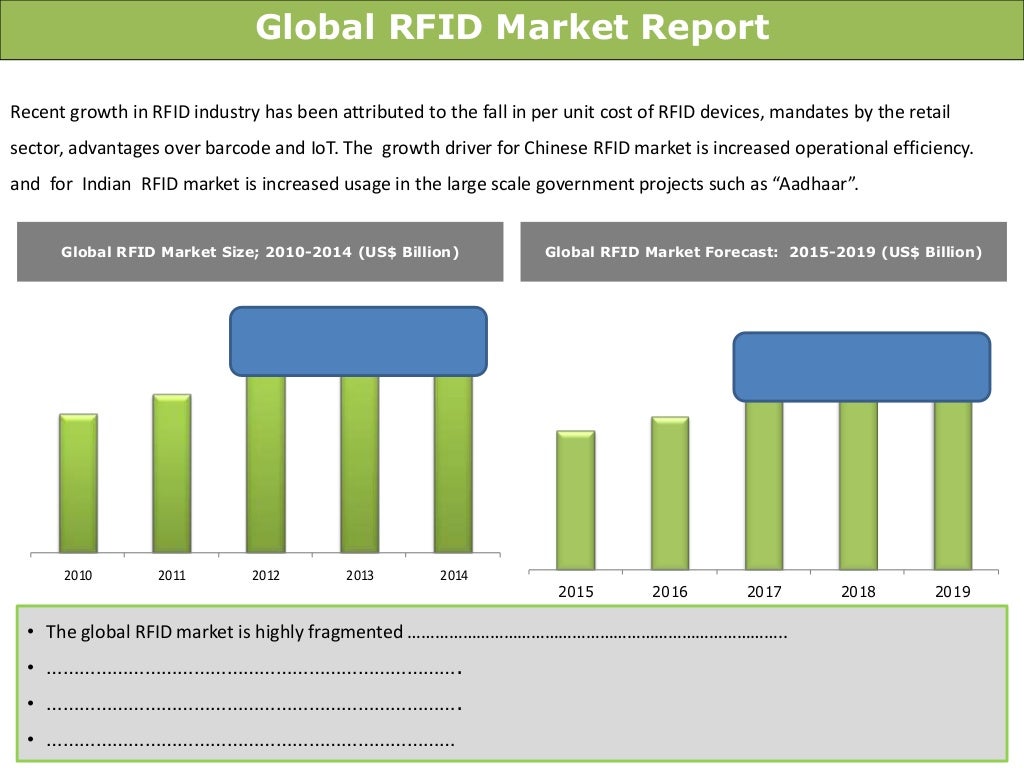The image size is (1024, 768).
Task: Click the 2017 bar in the forecast chart
Action: point(764,486)
